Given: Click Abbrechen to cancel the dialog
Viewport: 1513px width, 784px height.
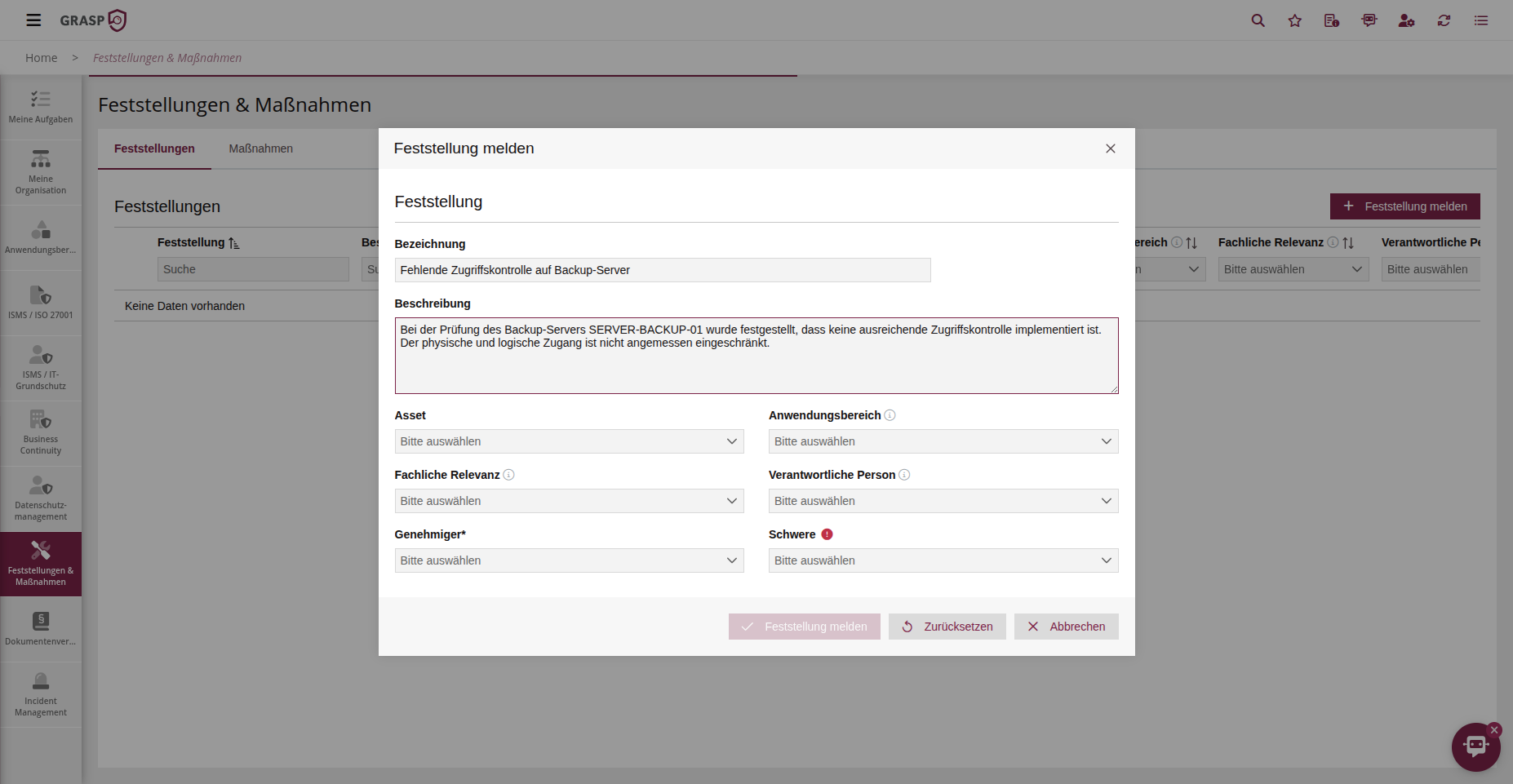Looking at the screenshot, I should click(1066, 627).
